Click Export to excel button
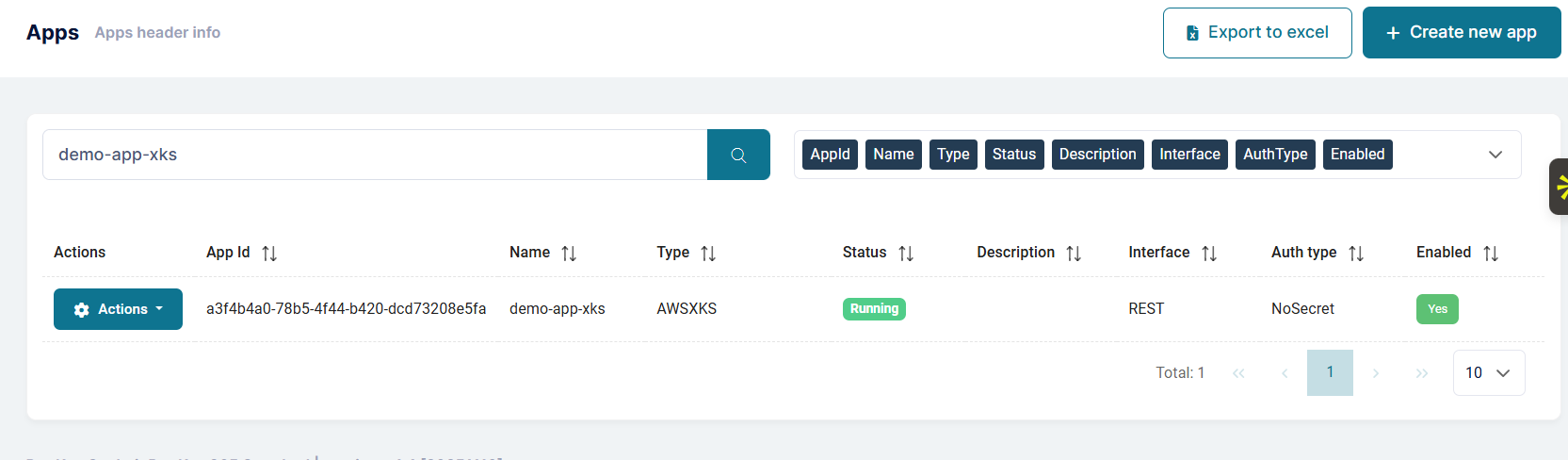The width and height of the screenshot is (1568, 460). [1257, 33]
